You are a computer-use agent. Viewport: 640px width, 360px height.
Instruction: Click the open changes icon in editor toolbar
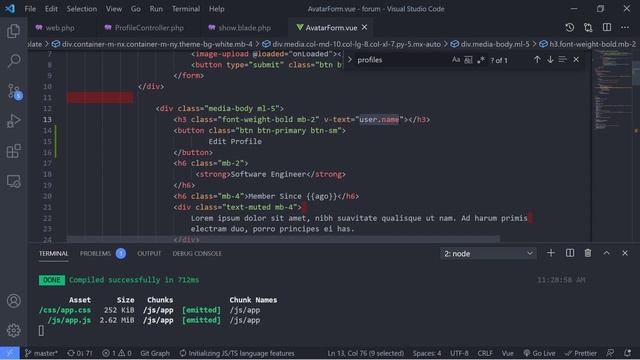tap(588, 27)
